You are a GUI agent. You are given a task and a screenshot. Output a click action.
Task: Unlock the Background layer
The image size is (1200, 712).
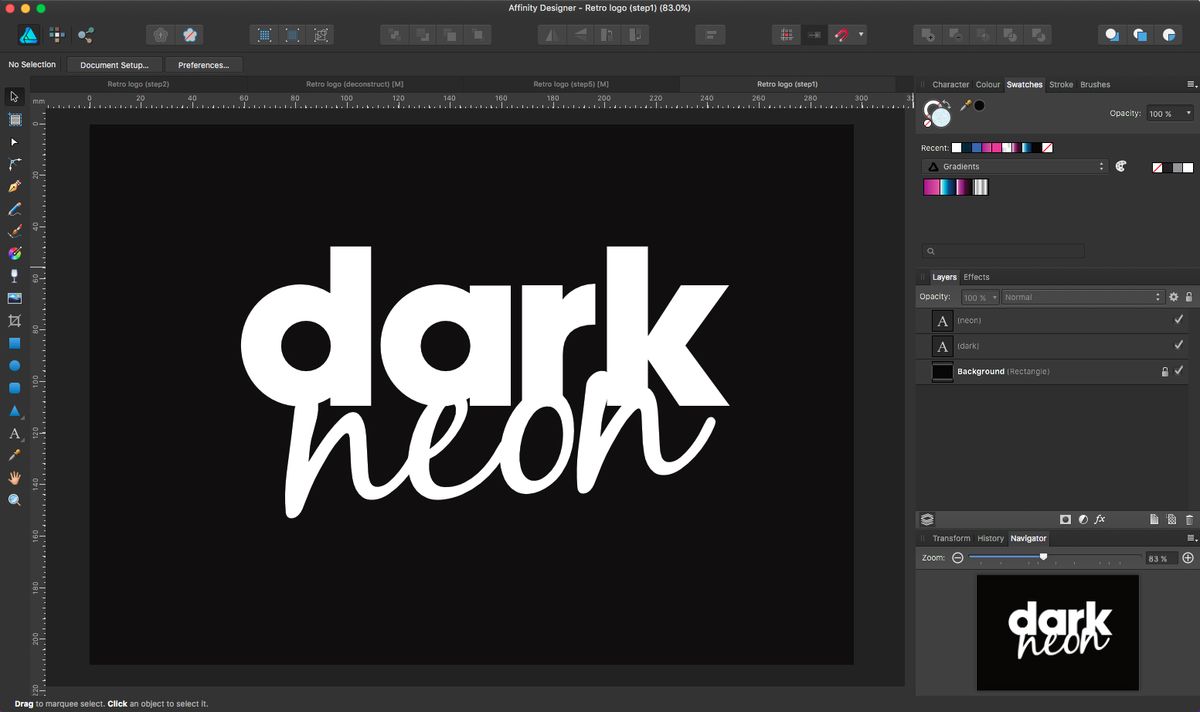coord(1164,371)
